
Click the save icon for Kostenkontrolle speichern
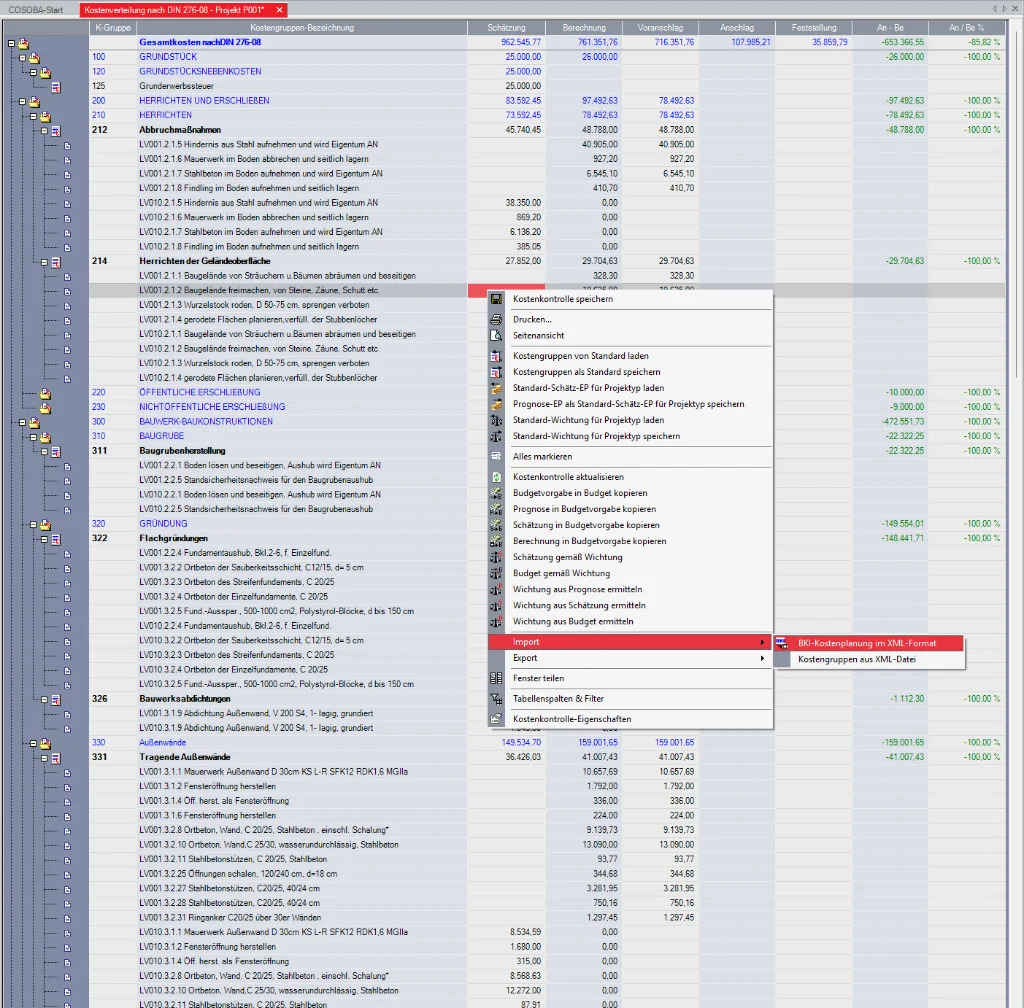496,299
